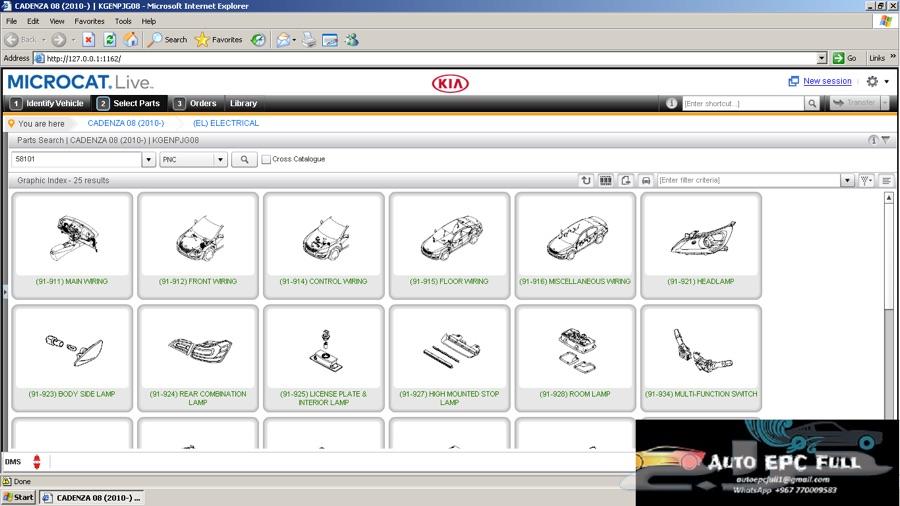
Task: Open (91-912) FRONT WIRING thumbnail
Action: point(198,246)
